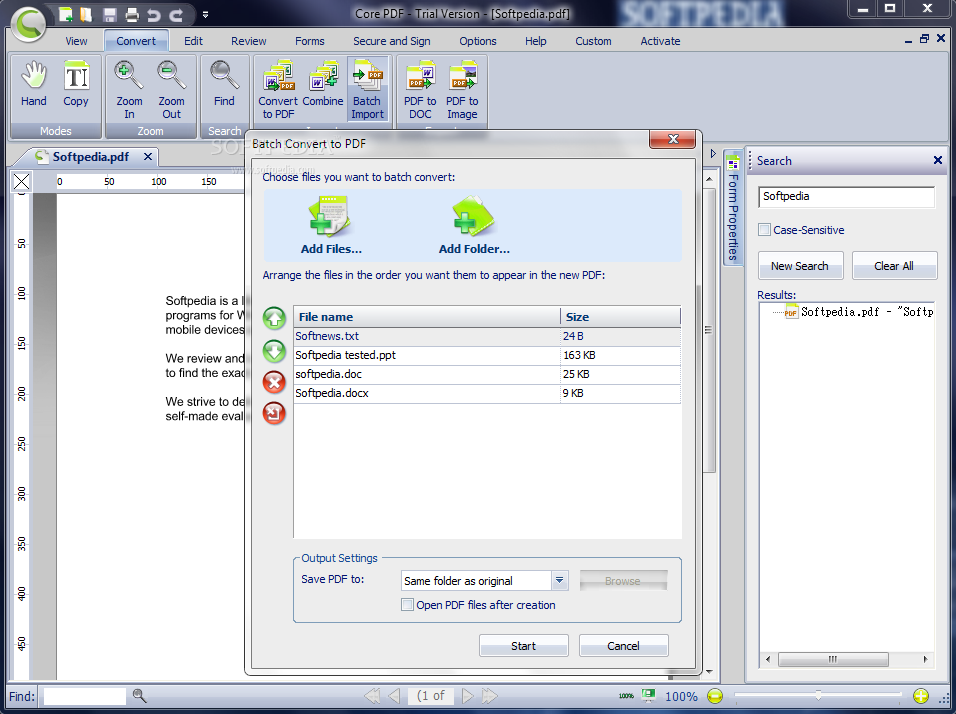The width and height of the screenshot is (956, 714).
Task: Click the small 100% actual-size icon
Action: point(626,696)
